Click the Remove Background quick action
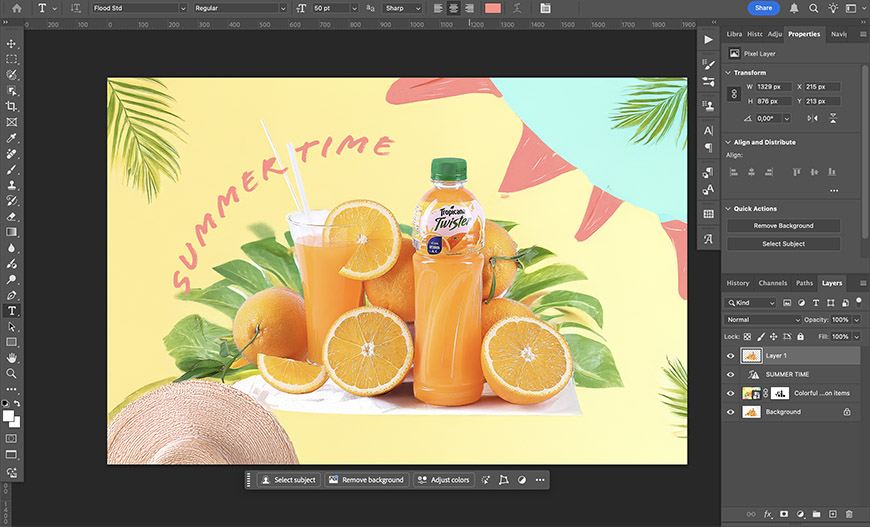Image resolution: width=870 pixels, height=527 pixels. (x=783, y=226)
